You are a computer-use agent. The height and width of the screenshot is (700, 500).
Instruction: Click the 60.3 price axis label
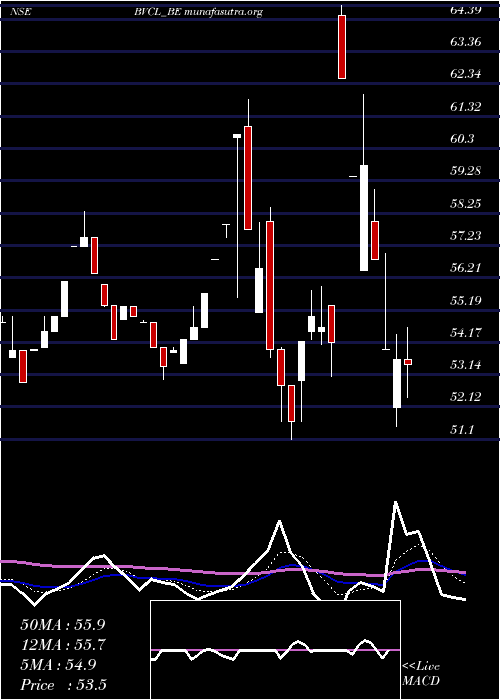(x=462, y=139)
